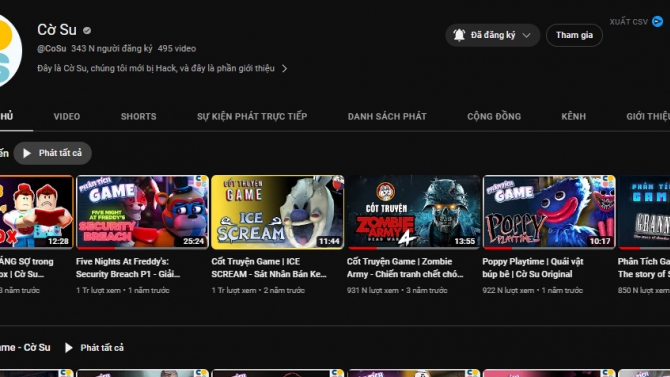Click the 11:44 duration badge
Viewport: 670px width, 377px height.
click(329, 241)
